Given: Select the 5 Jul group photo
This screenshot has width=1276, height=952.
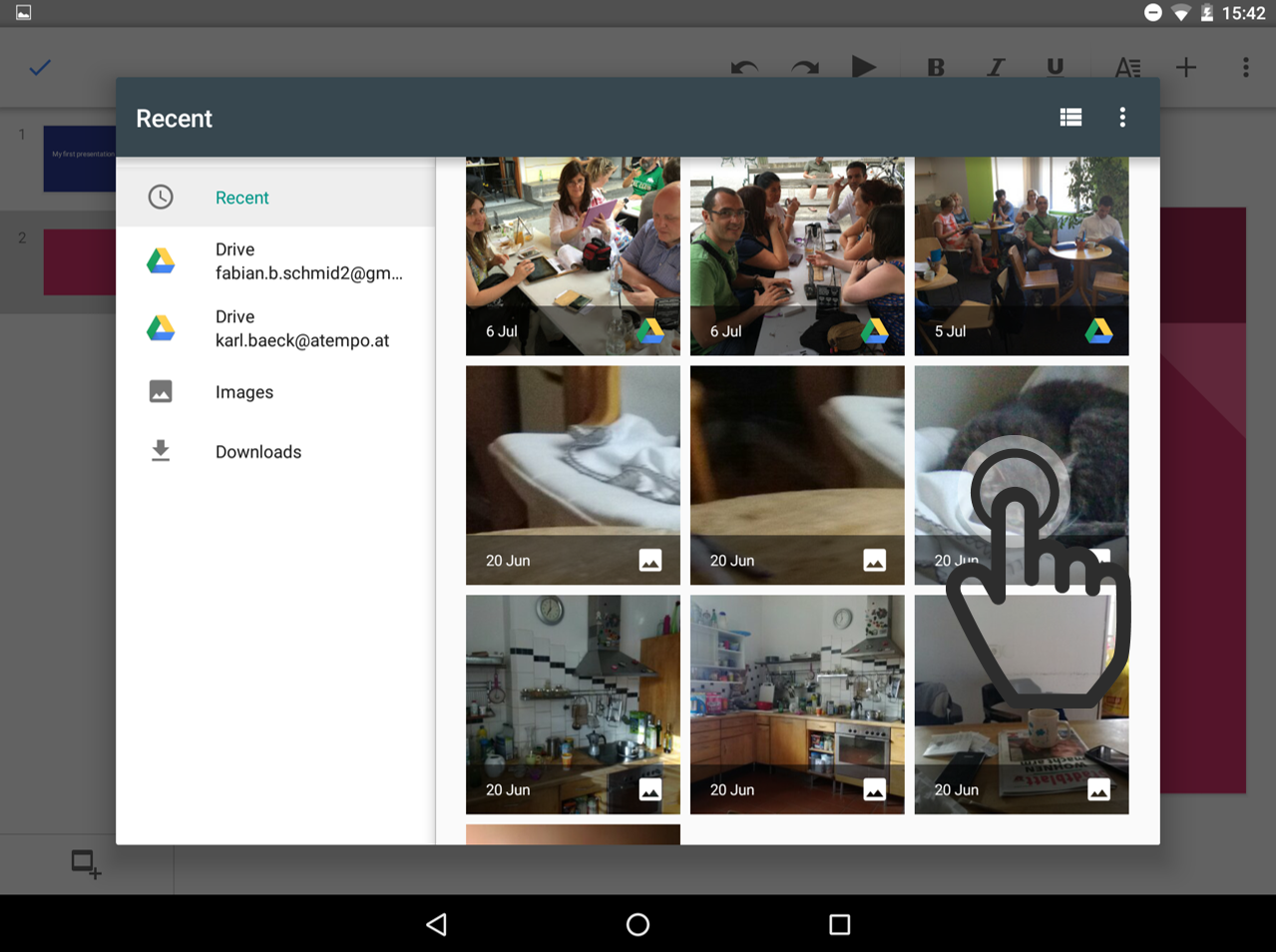Looking at the screenshot, I should 1022,255.
